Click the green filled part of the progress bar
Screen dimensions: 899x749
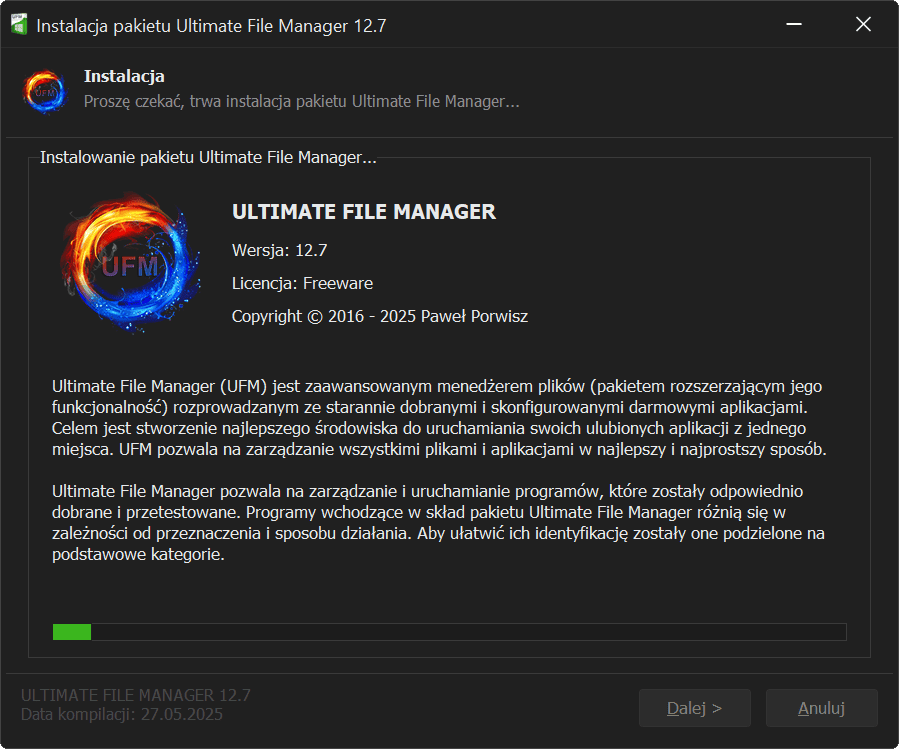click(x=71, y=632)
